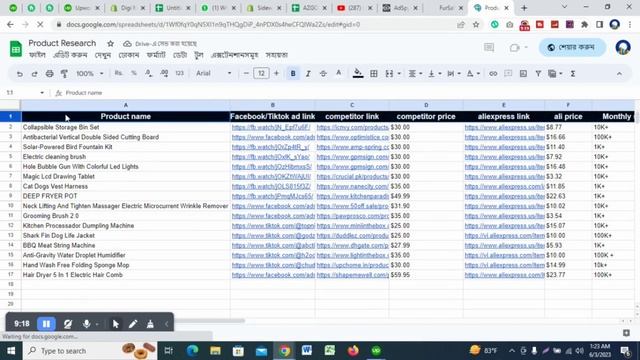
Task: Select the Paint format tool
Action: [64, 74]
